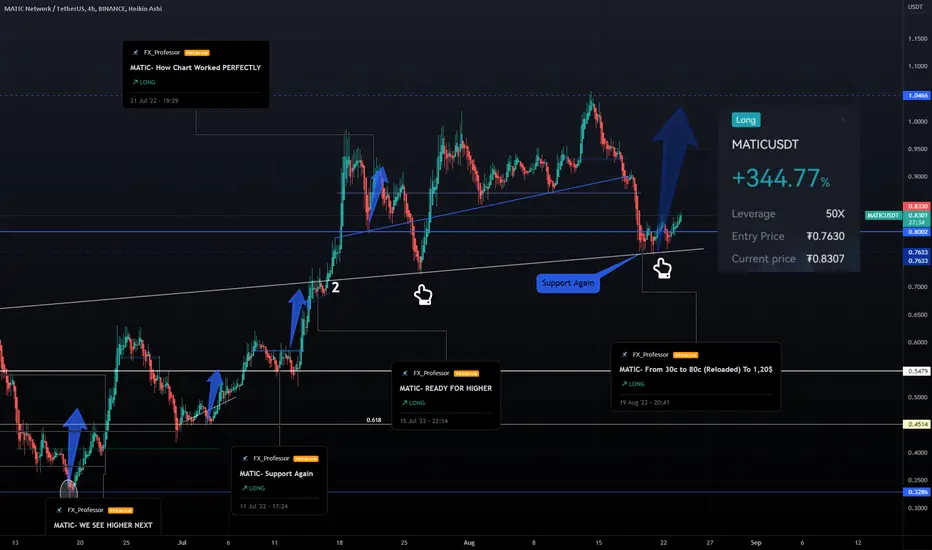Click the green 'MATICUSDT' symbol label by the price axis
This screenshot has height=550, width=932.
point(883,215)
